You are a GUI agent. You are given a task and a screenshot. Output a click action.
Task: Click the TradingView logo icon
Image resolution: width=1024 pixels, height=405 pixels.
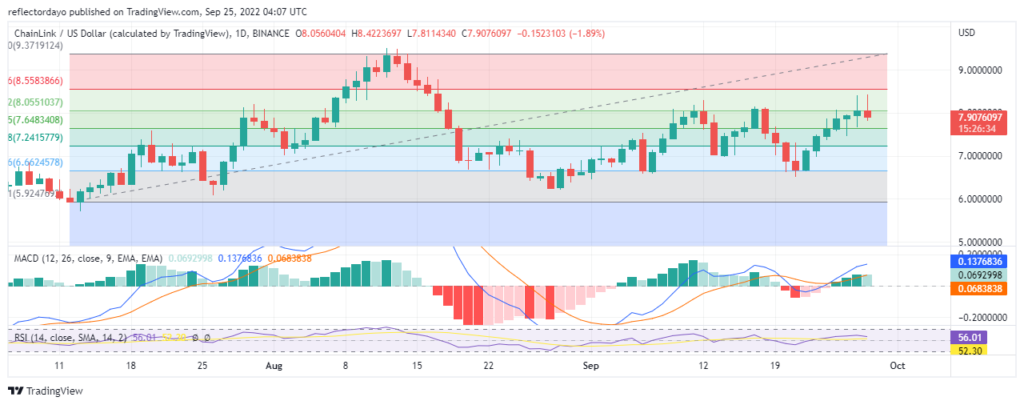pos(18,392)
